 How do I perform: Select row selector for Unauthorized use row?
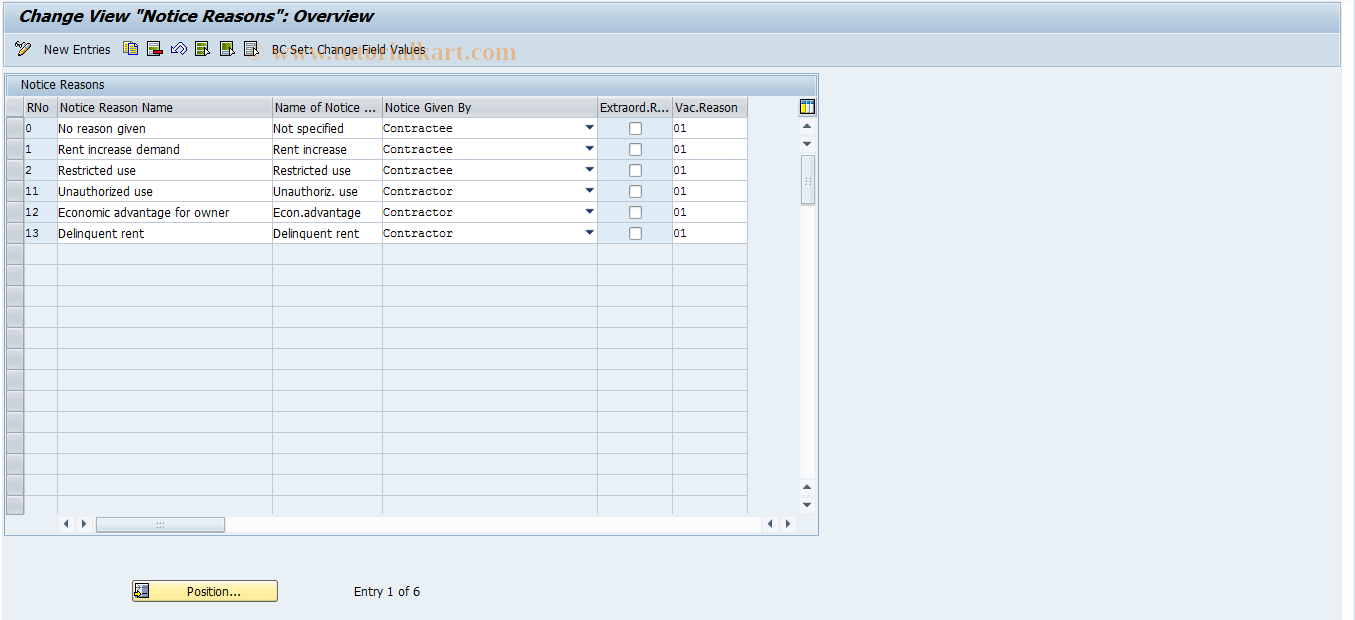[14, 191]
